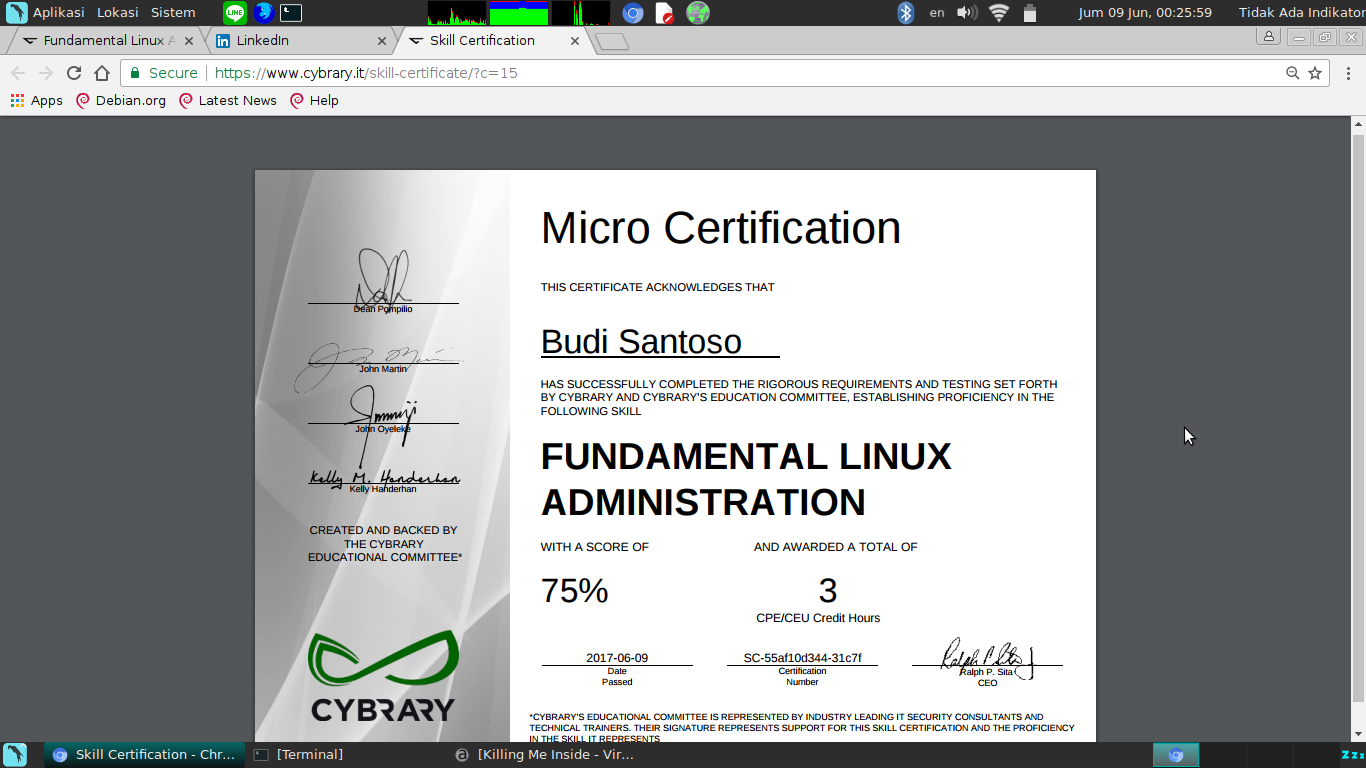This screenshot has width=1366, height=768.
Task: Open the Sistem menu
Action: (173, 13)
